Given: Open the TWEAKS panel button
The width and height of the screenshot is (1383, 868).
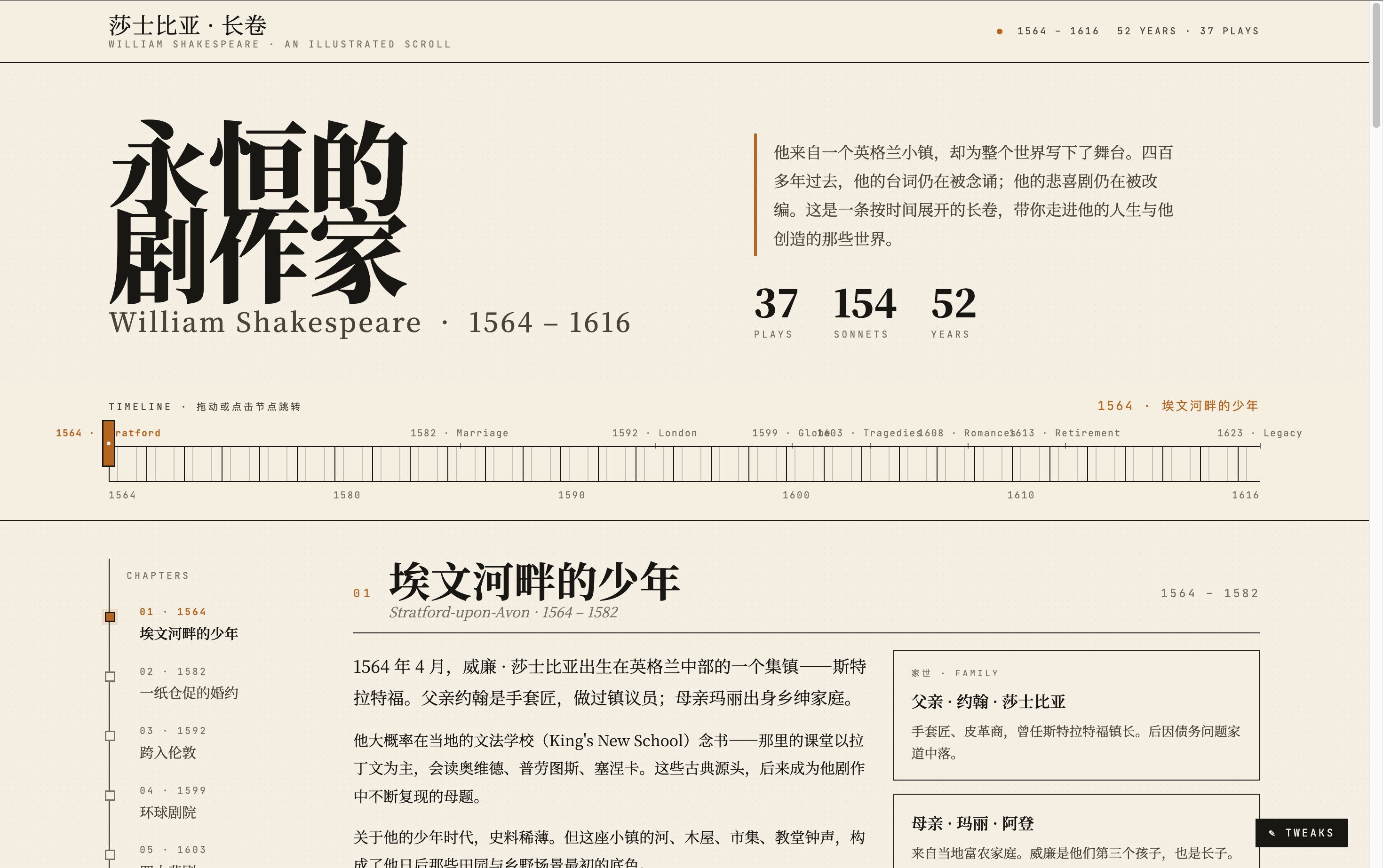Looking at the screenshot, I should [x=1301, y=832].
